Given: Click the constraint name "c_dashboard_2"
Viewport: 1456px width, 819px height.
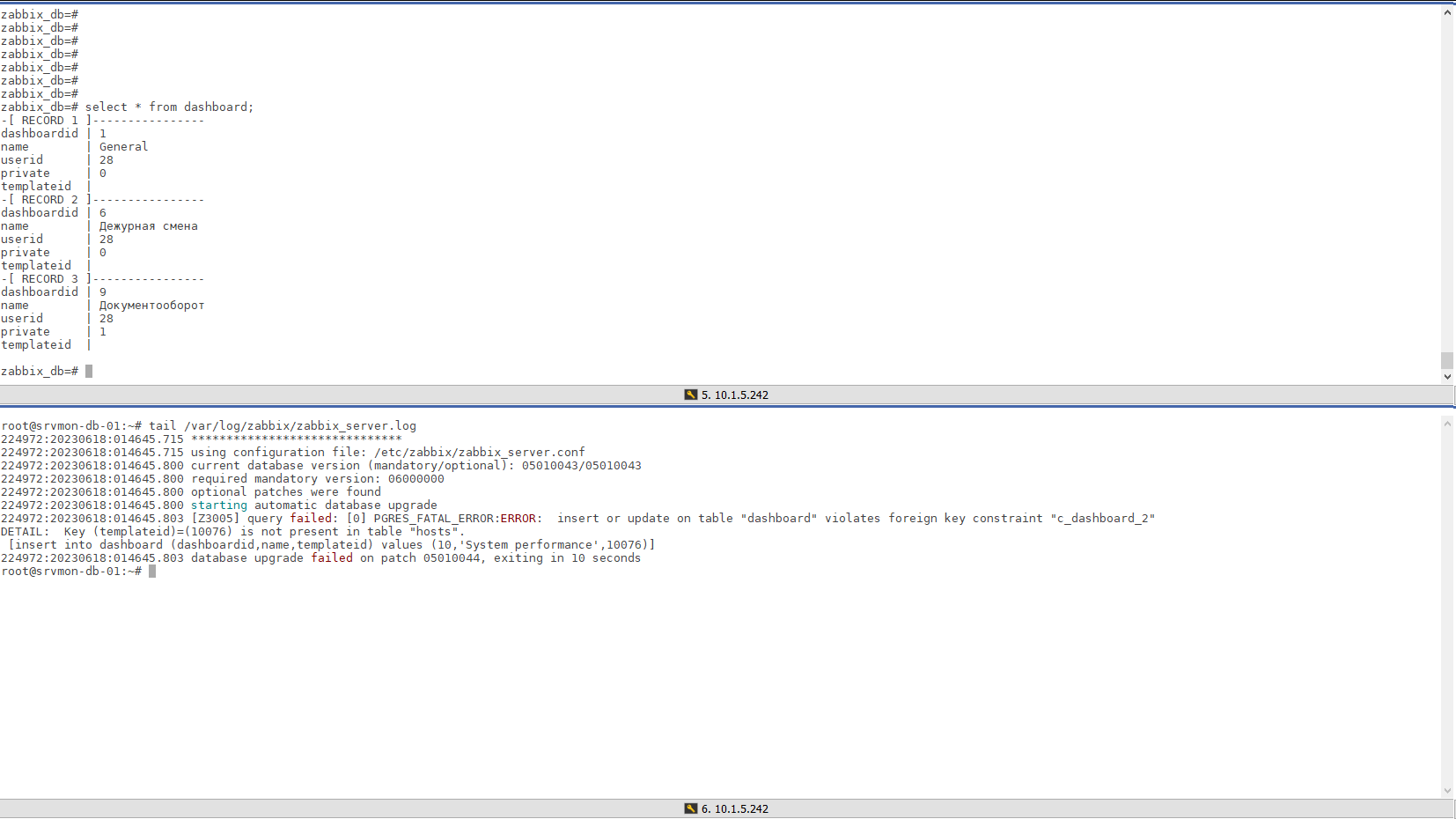Looking at the screenshot, I should (x=1103, y=519).
